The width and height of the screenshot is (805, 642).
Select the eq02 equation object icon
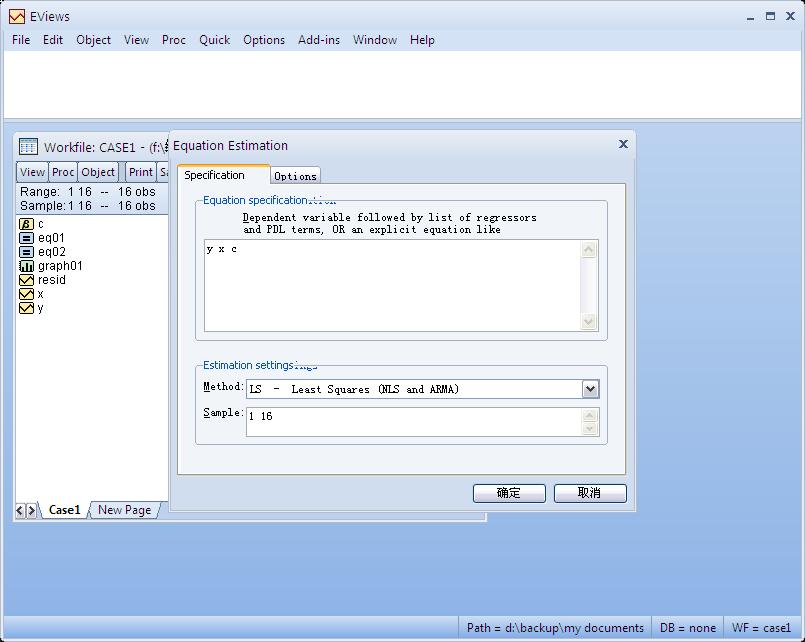pyautogui.click(x=26, y=252)
